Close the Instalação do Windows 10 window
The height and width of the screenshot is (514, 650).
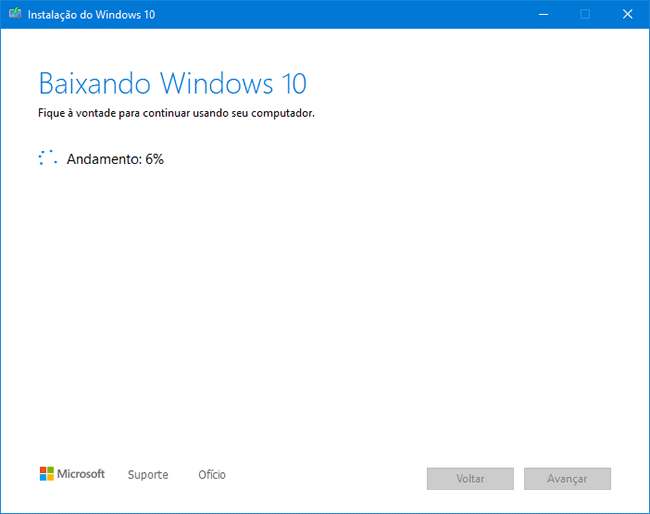(628, 14)
